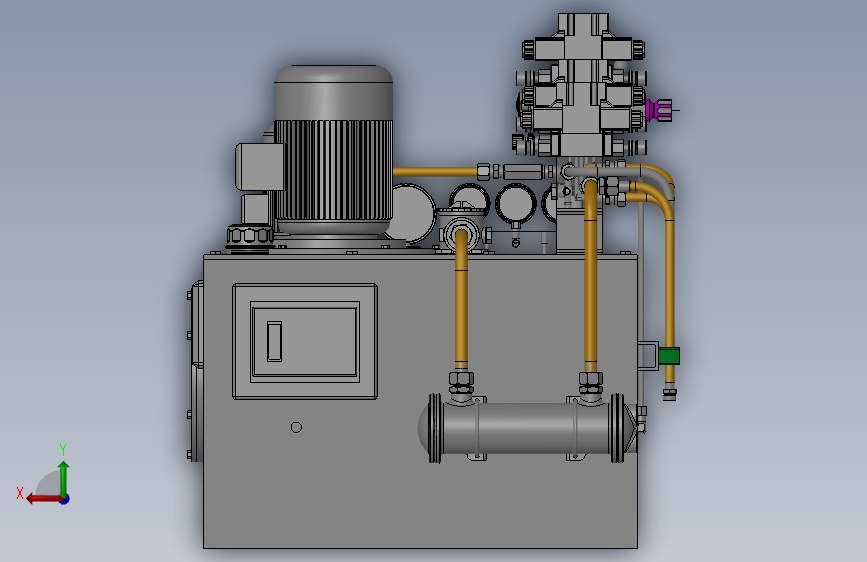Select the end fitting at the right pipe's bottom
The image size is (867, 562).
tap(670, 394)
